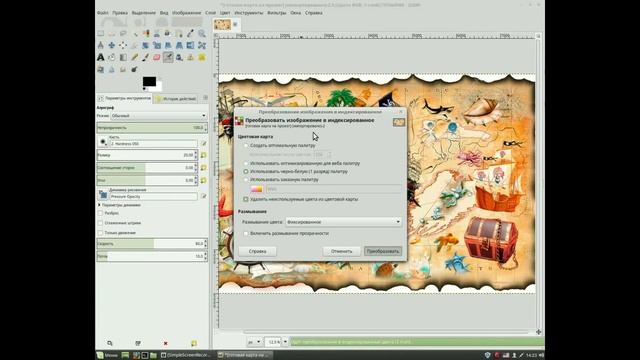Viewport: 640px width, 360px height.
Task: Select the Rotate tool
Action: tap(146, 45)
